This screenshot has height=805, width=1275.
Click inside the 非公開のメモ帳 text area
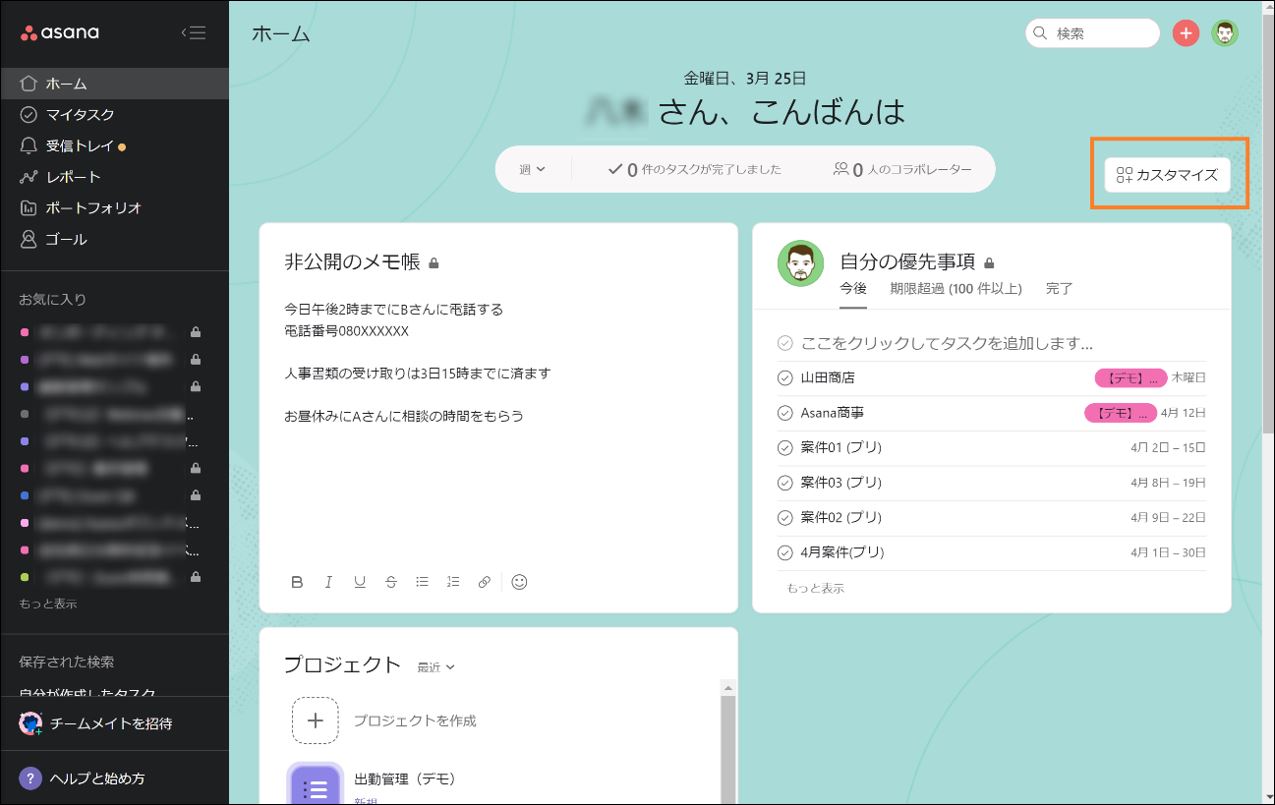(x=498, y=430)
